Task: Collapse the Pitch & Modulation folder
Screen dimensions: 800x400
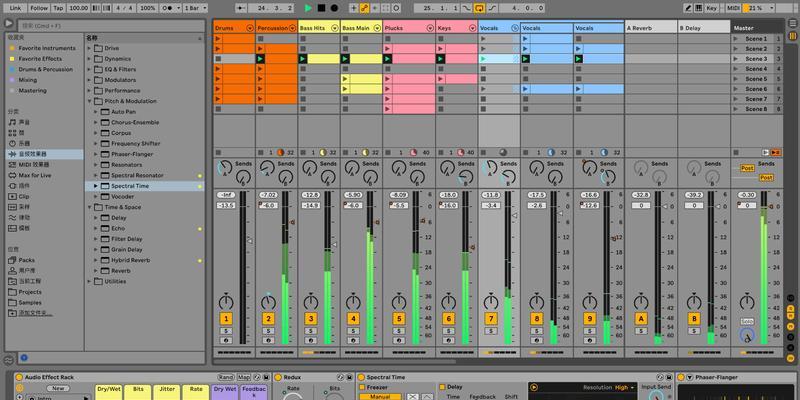Action: [x=89, y=101]
